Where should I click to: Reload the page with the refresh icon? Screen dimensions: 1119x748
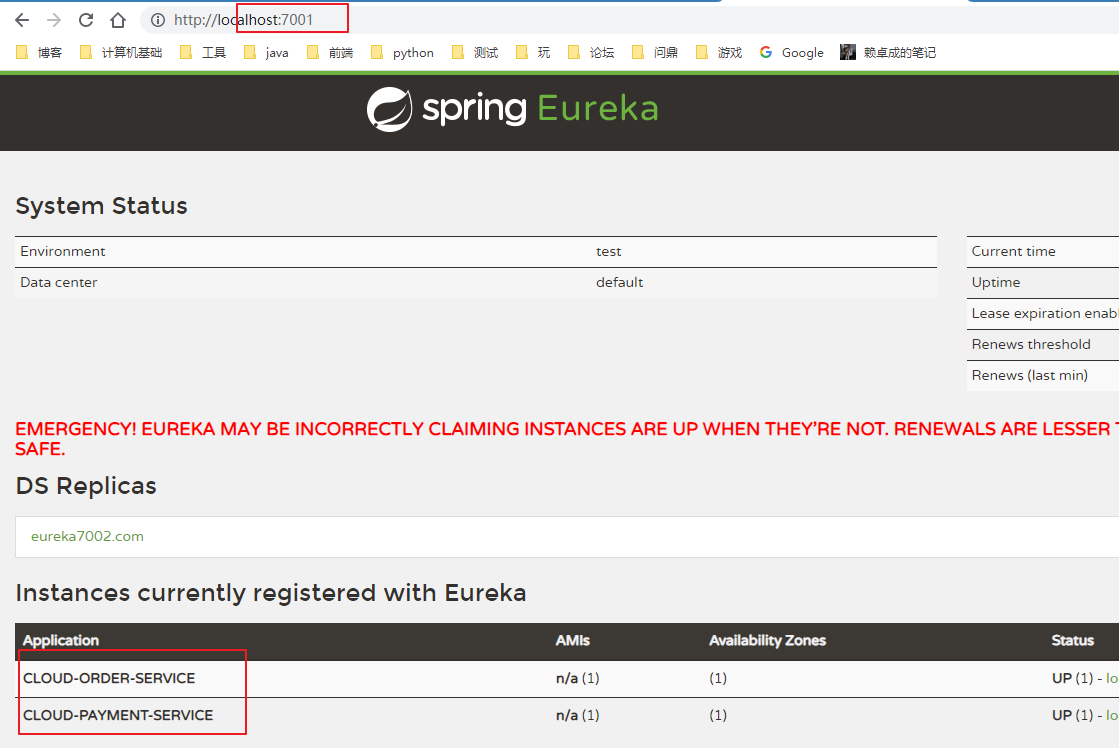click(x=86, y=20)
